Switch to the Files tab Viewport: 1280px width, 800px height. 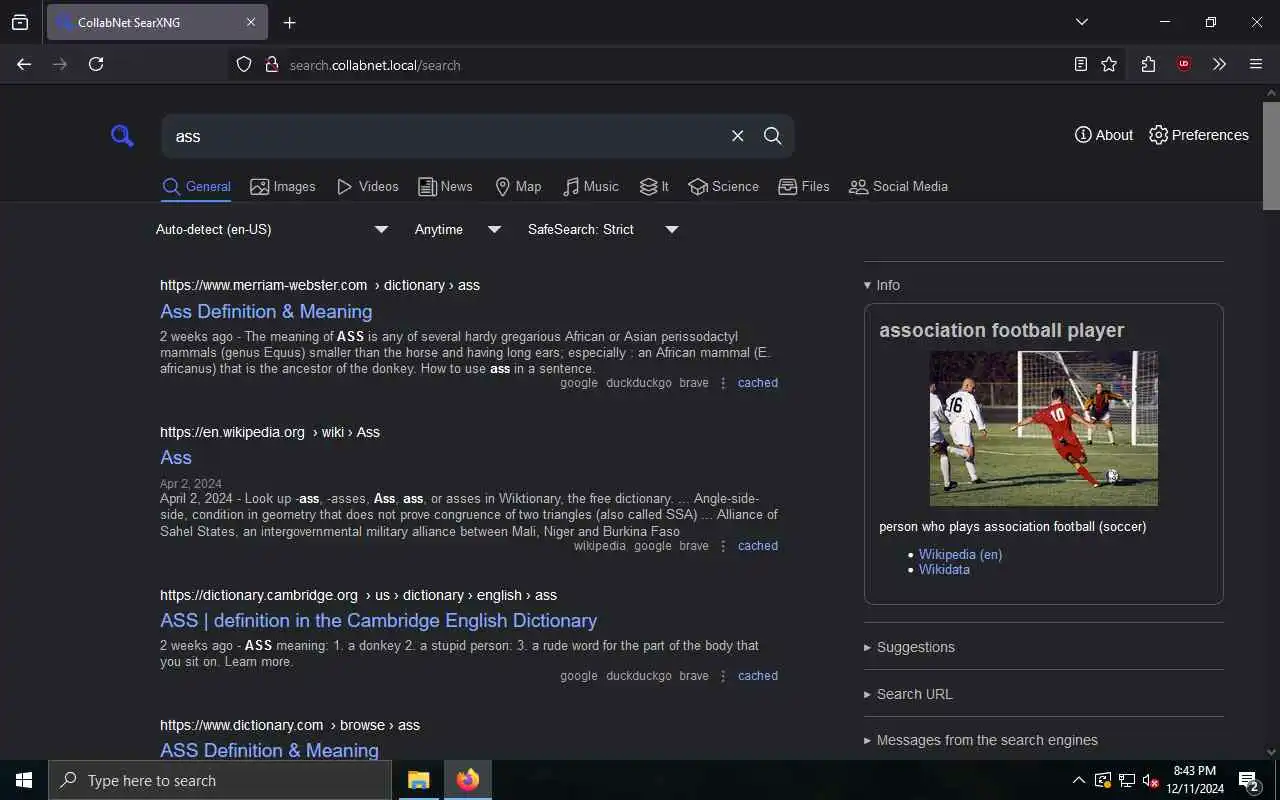[804, 187]
